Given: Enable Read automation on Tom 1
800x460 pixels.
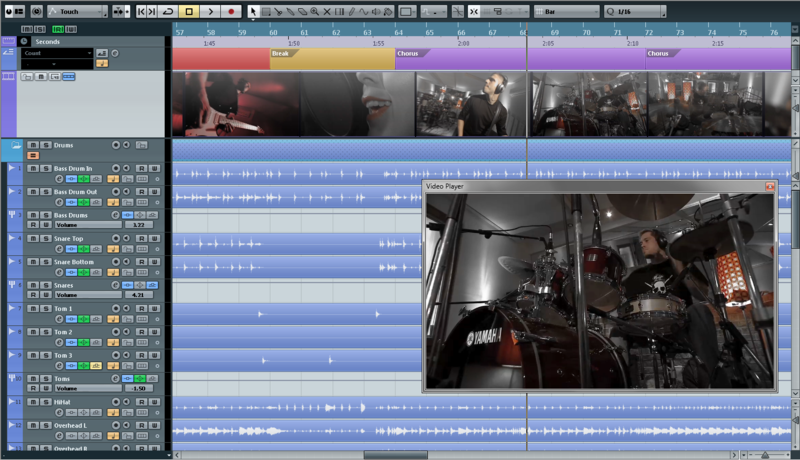Looking at the screenshot, I should [x=141, y=309].
